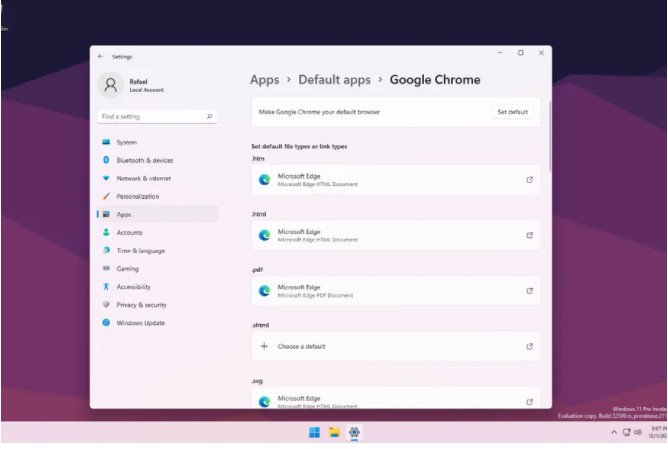This screenshot has width=668, height=449.
Task: Open Windows Update category
Action: (x=157, y=323)
